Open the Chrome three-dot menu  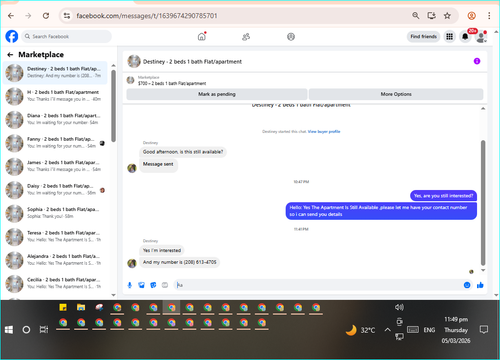[489, 16]
